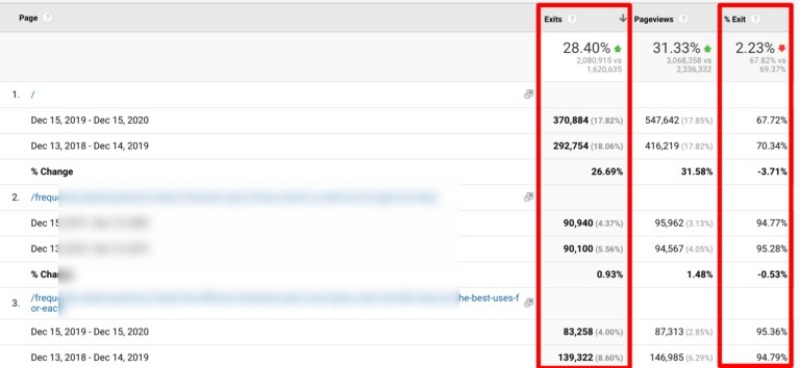Screen dimensions: 800x368
Task: Select the 2.23% Exit summary value
Action: click(x=755, y=48)
